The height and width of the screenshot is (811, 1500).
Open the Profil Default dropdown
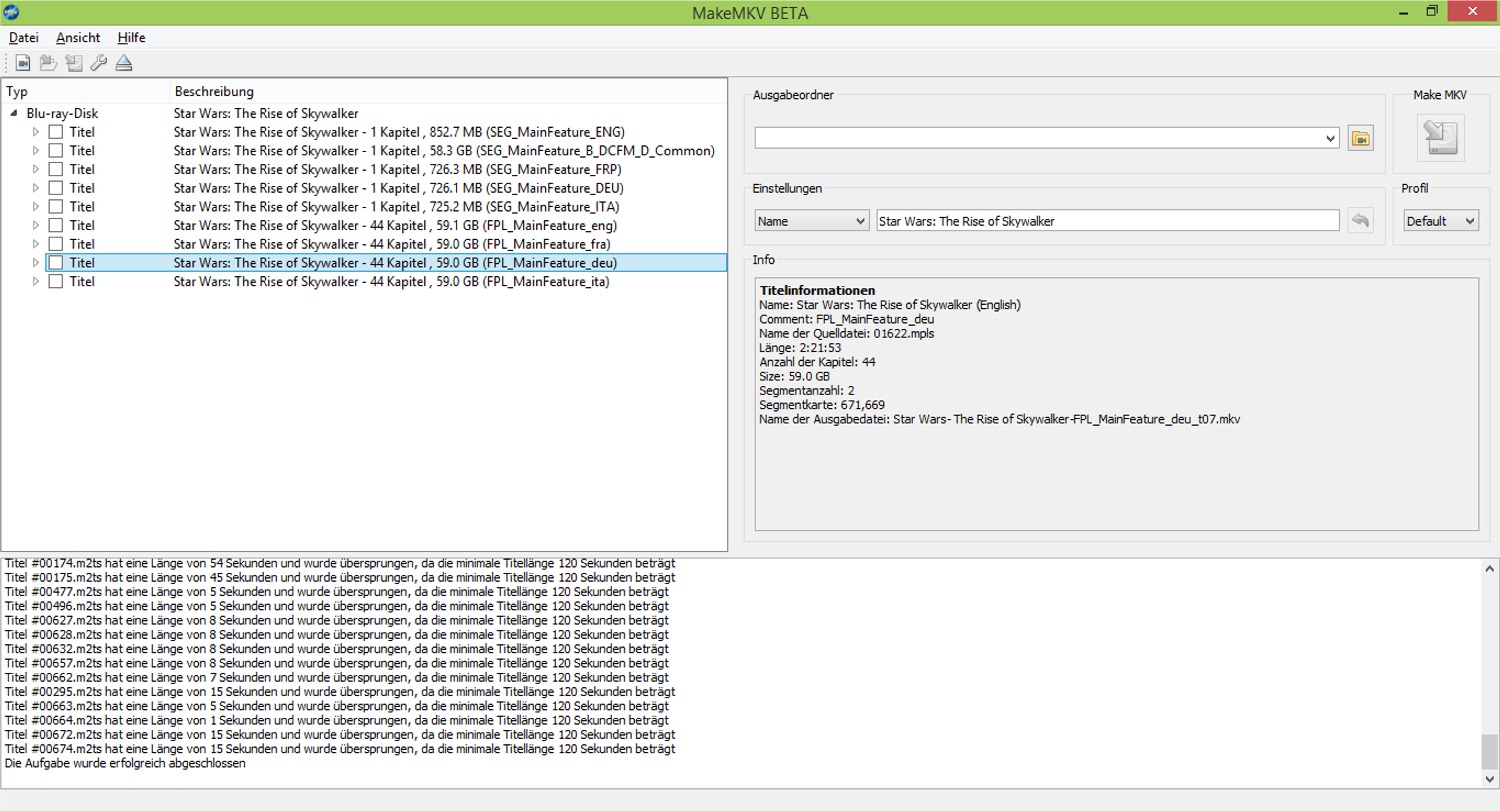1440,220
